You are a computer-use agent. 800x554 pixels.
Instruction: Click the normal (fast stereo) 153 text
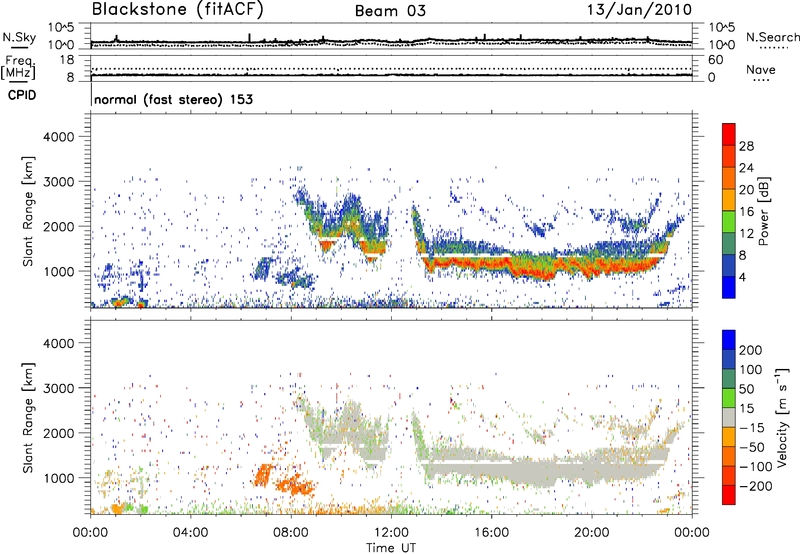pos(173,99)
